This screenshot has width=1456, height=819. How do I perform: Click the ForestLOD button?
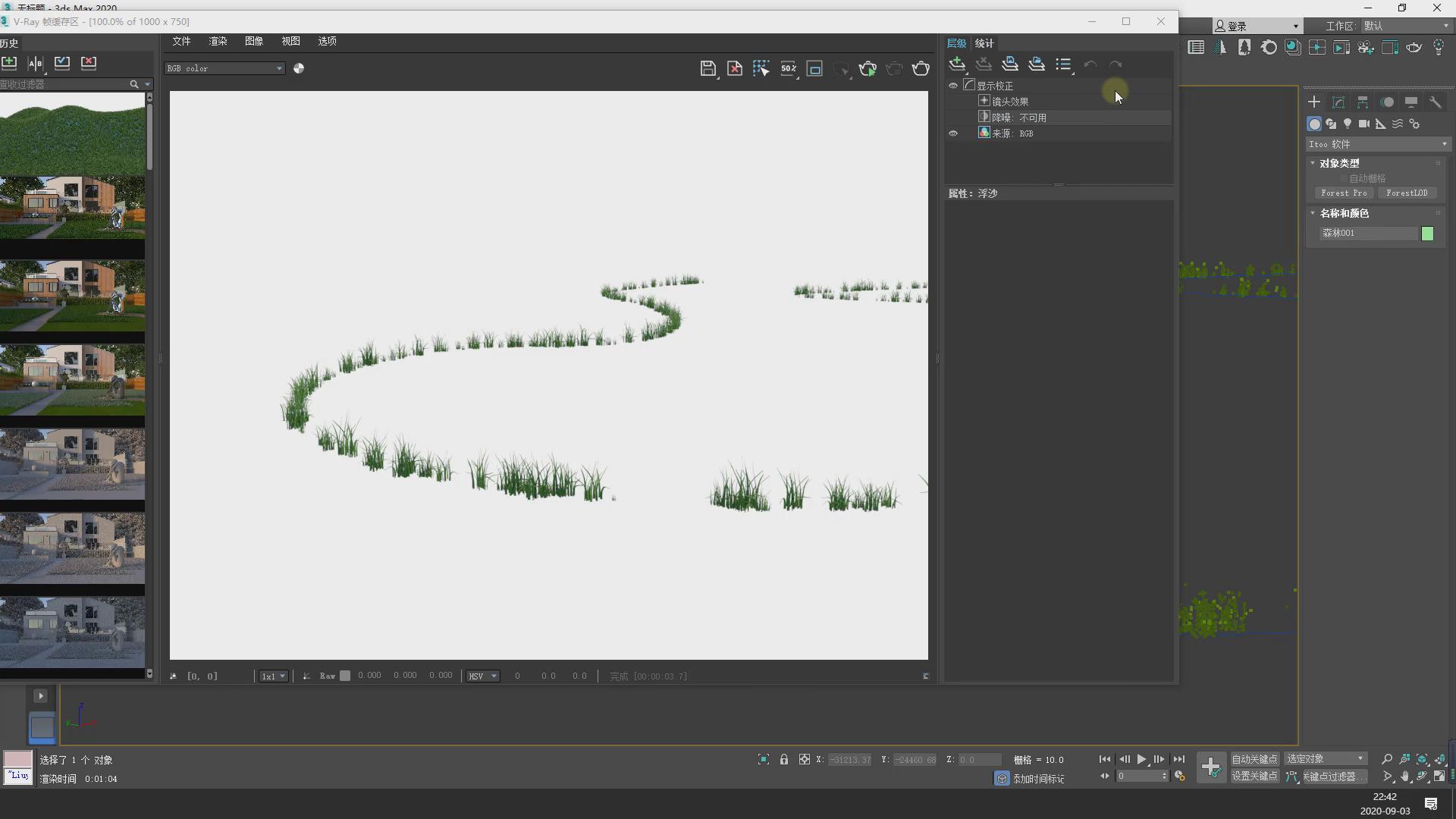pyautogui.click(x=1406, y=193)
